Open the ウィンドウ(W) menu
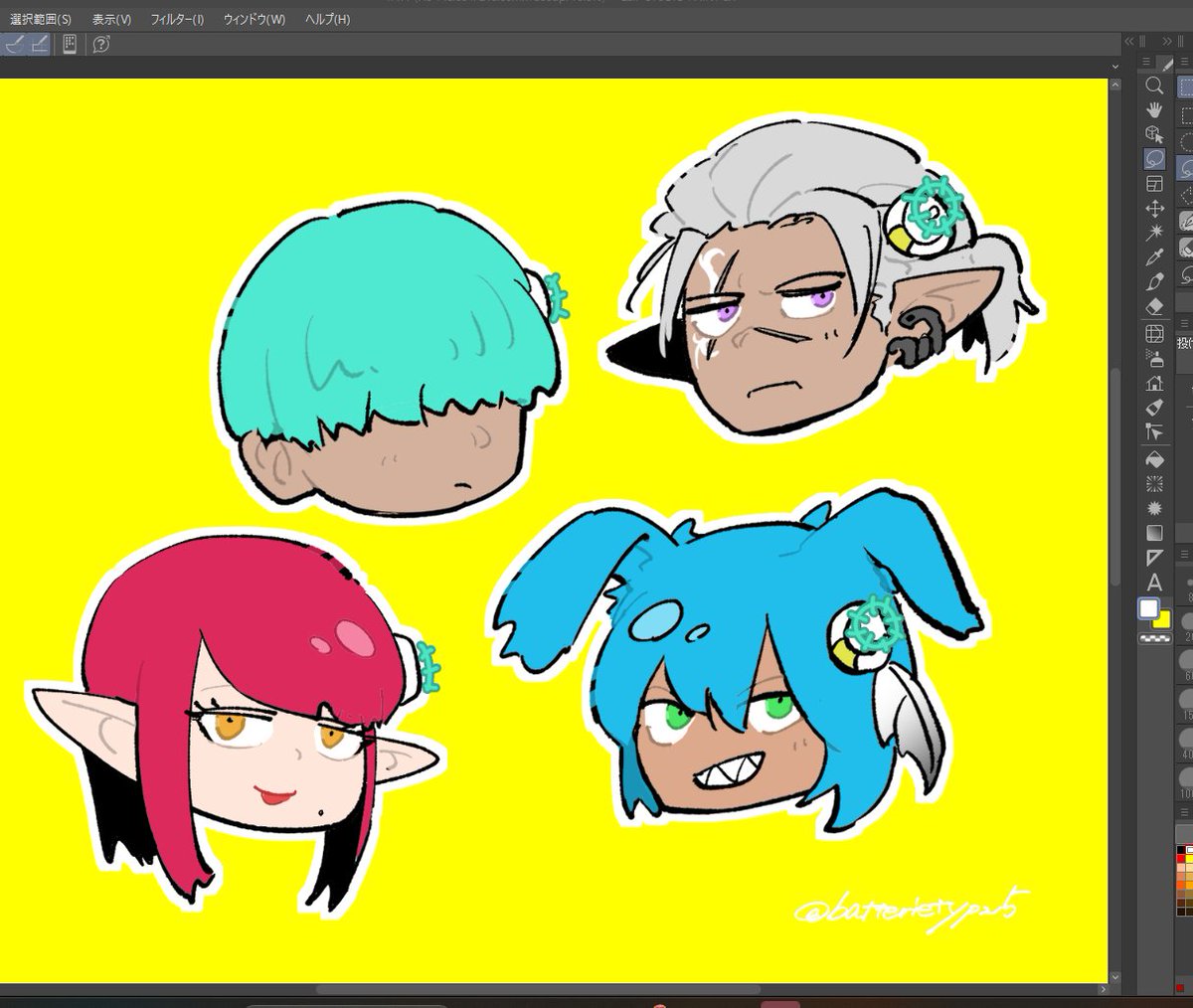 pyautogui.click(x=254, y=20)
